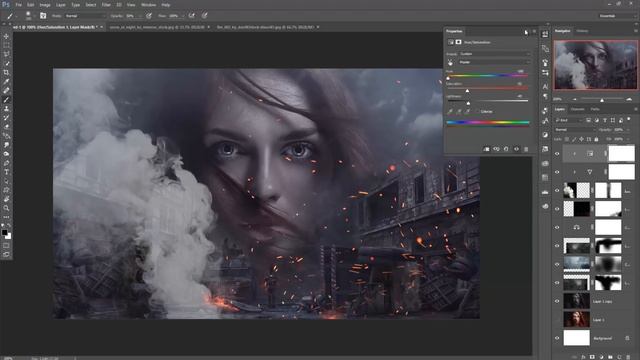Screen dimensions: 640x360
Task: Select the Horizontal Type tool
Action: coord(6,172)
